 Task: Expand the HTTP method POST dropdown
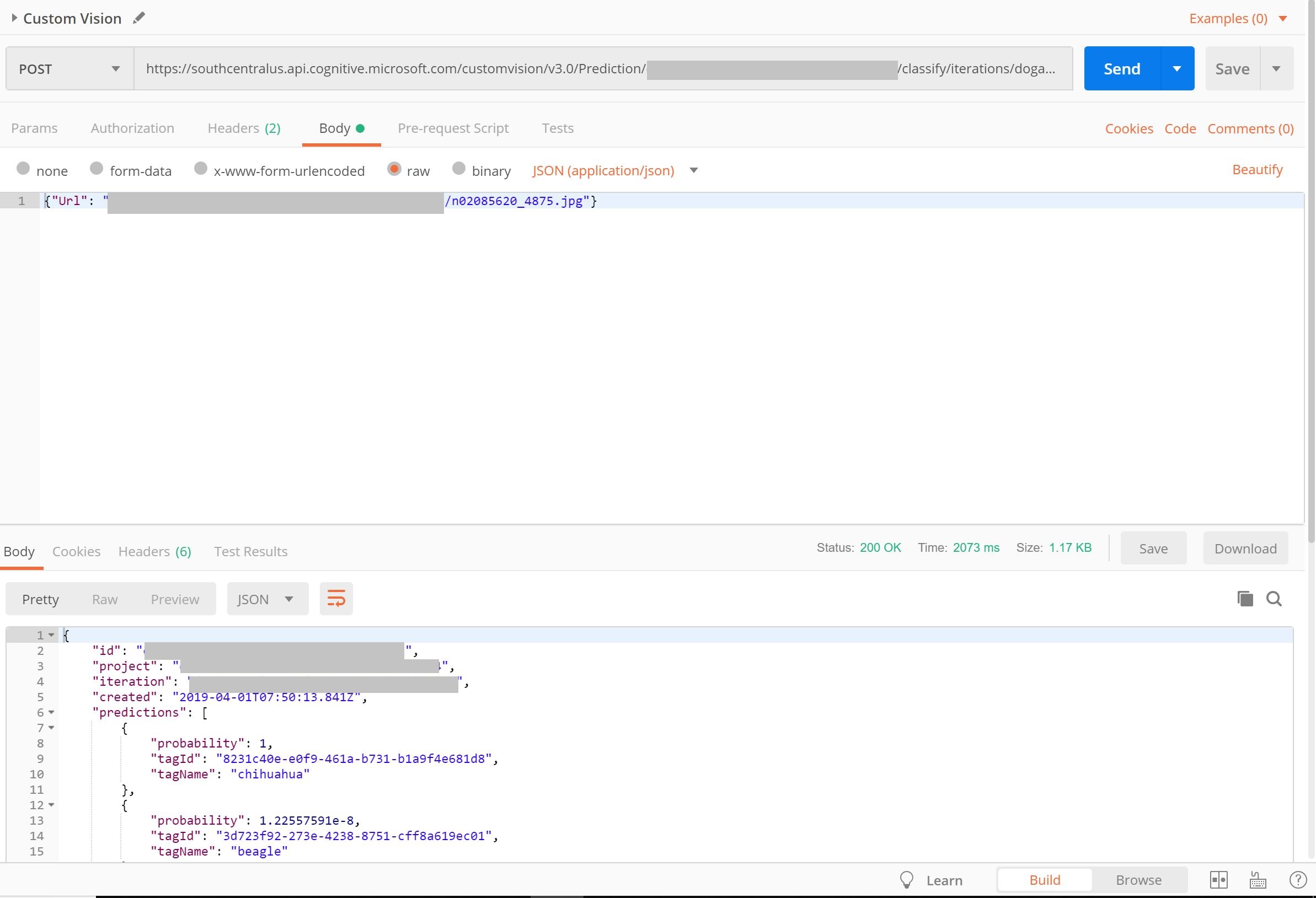point(113,68)
